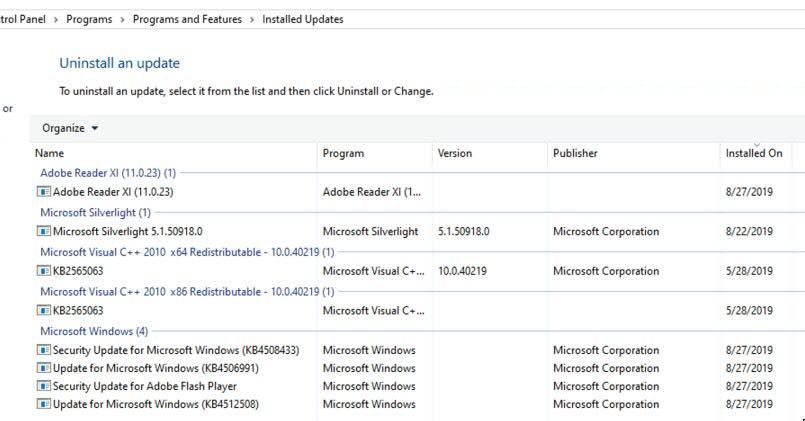Collapse the Microsoft Silverlight (1) group

click(95, 213)
